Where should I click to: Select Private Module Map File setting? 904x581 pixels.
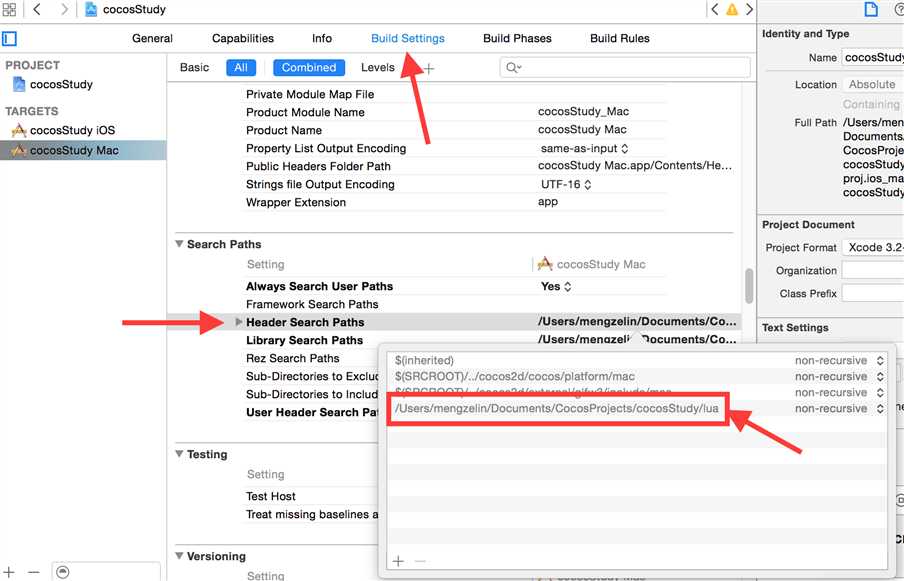pos(310,95)
